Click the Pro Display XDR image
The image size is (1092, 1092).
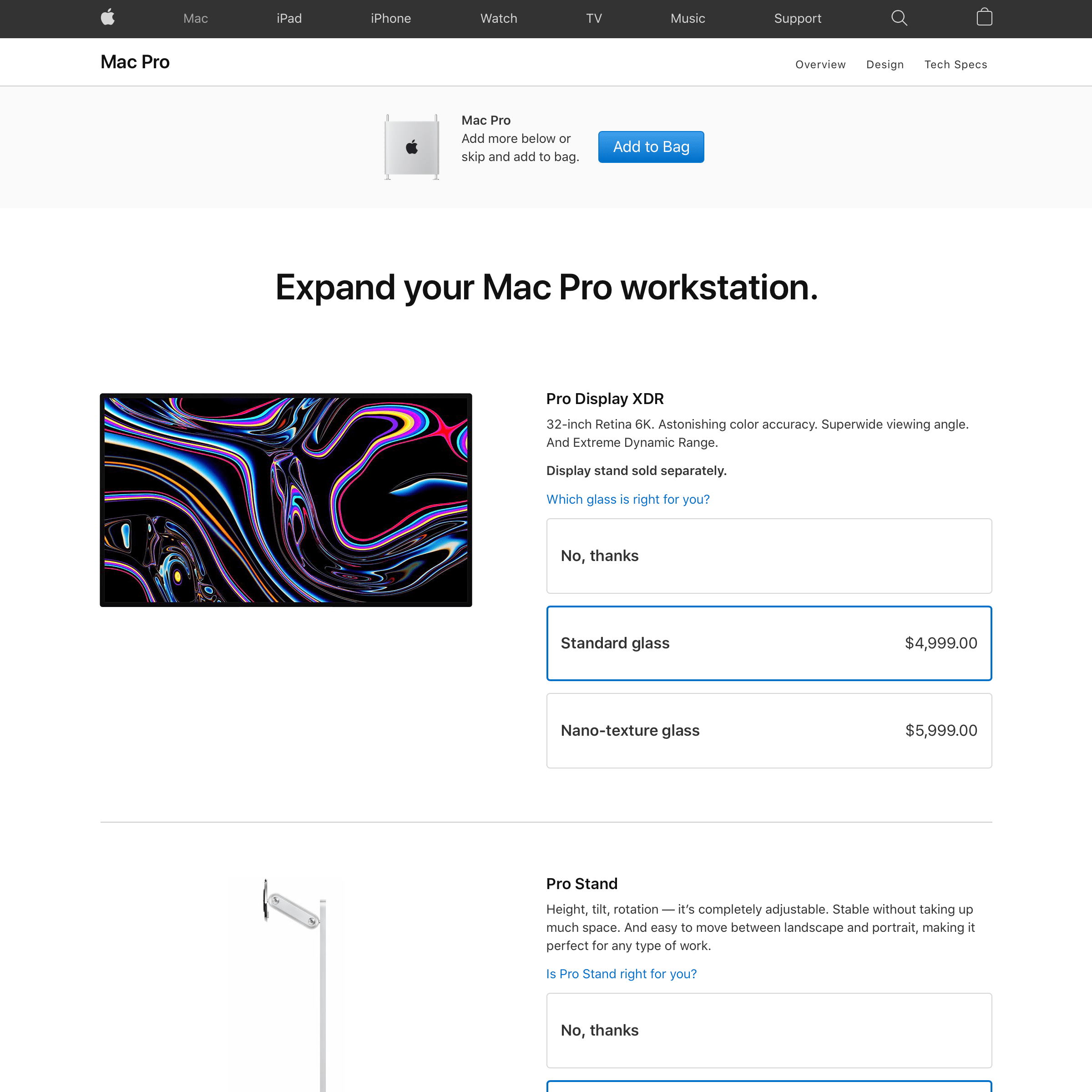[x=286, y=500]
